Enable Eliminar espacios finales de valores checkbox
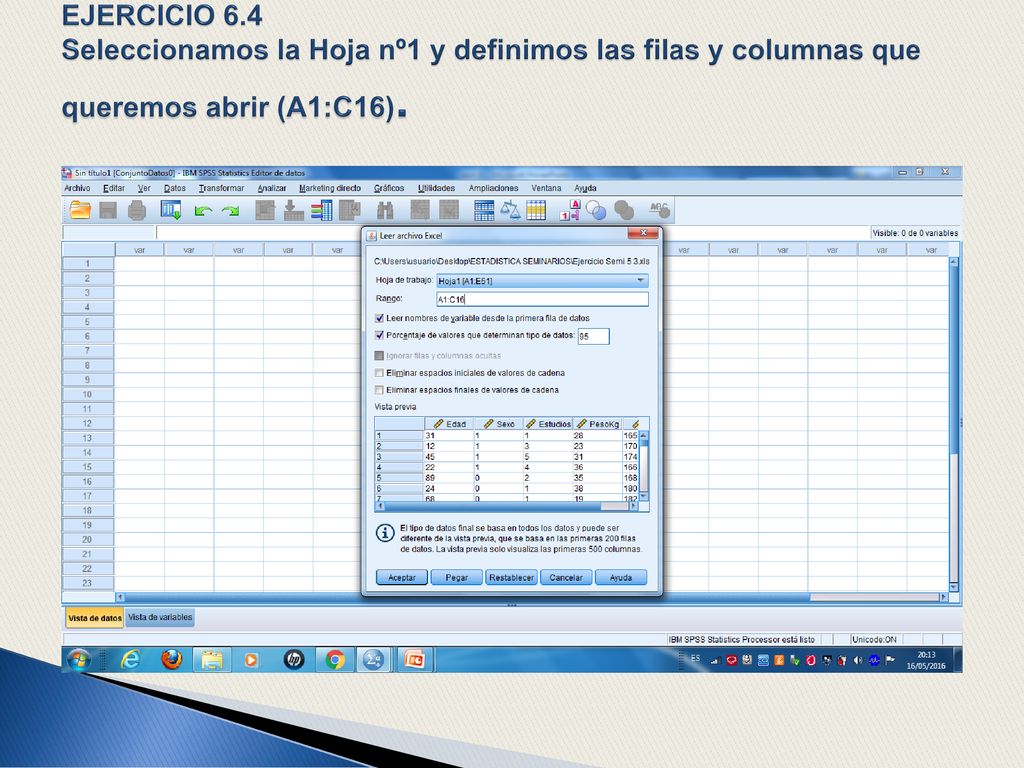The width and height of the screenshot is (1024, 768). click(x=379, y=390)
